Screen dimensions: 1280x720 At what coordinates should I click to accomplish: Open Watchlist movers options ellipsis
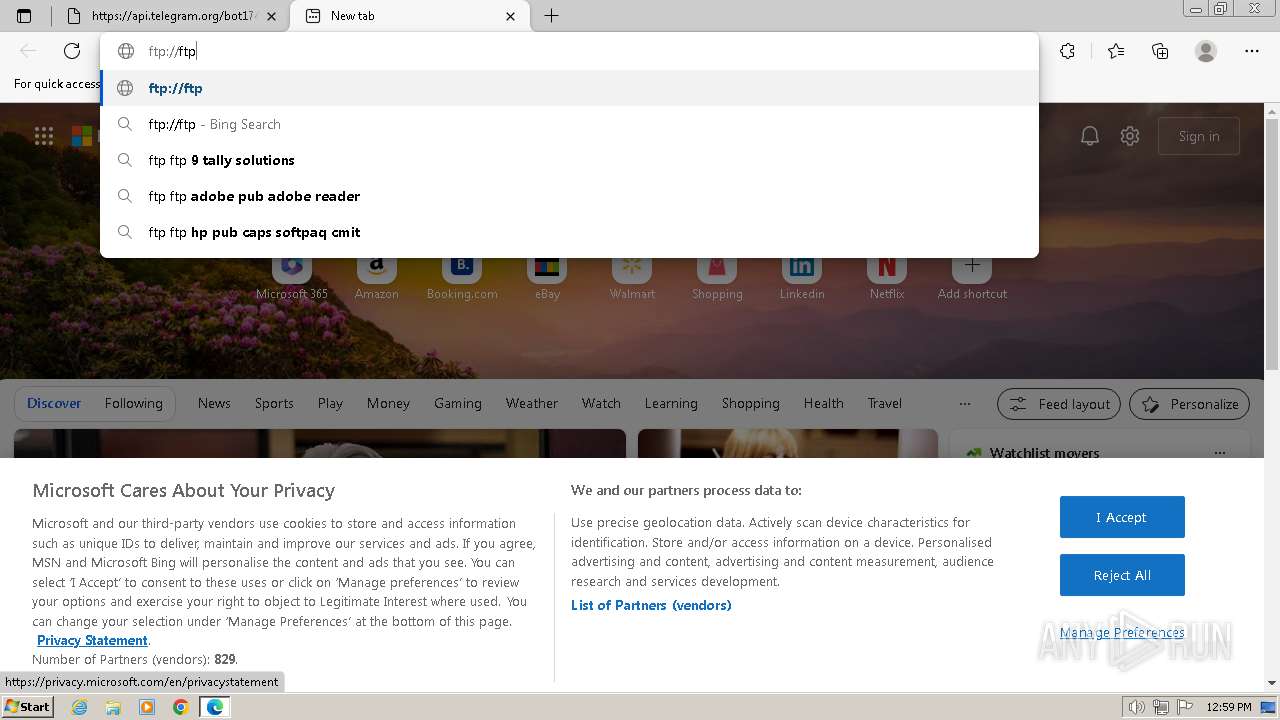[1219, 453]
